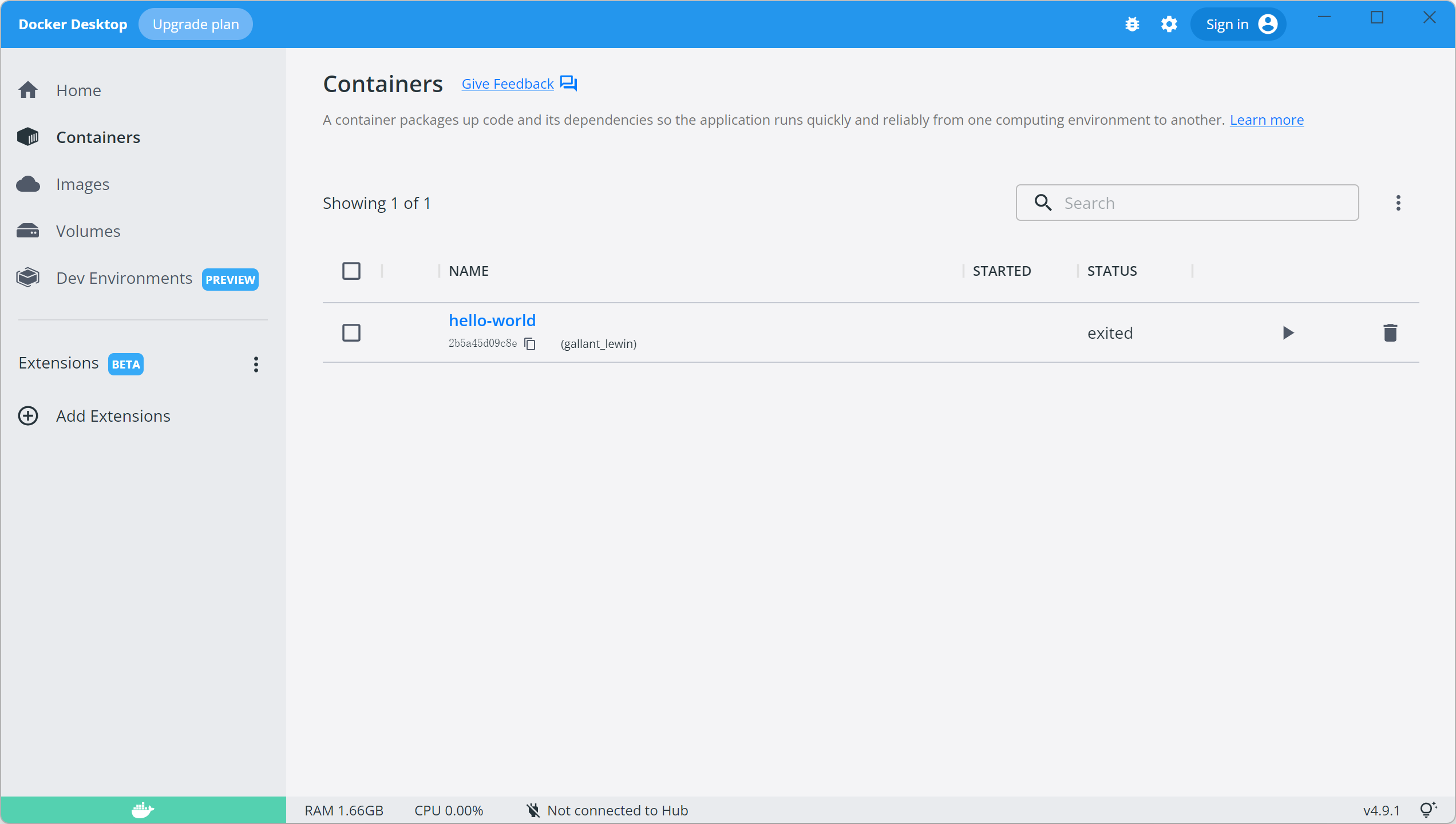
Task: Go to Home in the sidebar
Action: tap(143, 90)
